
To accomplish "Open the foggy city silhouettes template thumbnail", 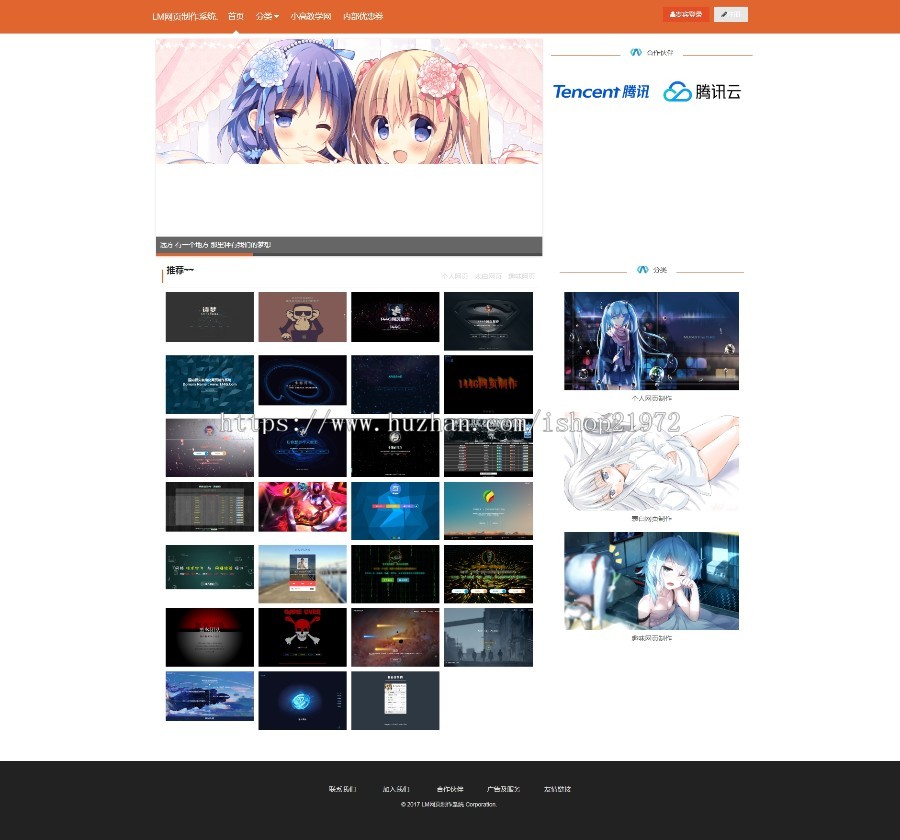I will [x=488, y=637].
